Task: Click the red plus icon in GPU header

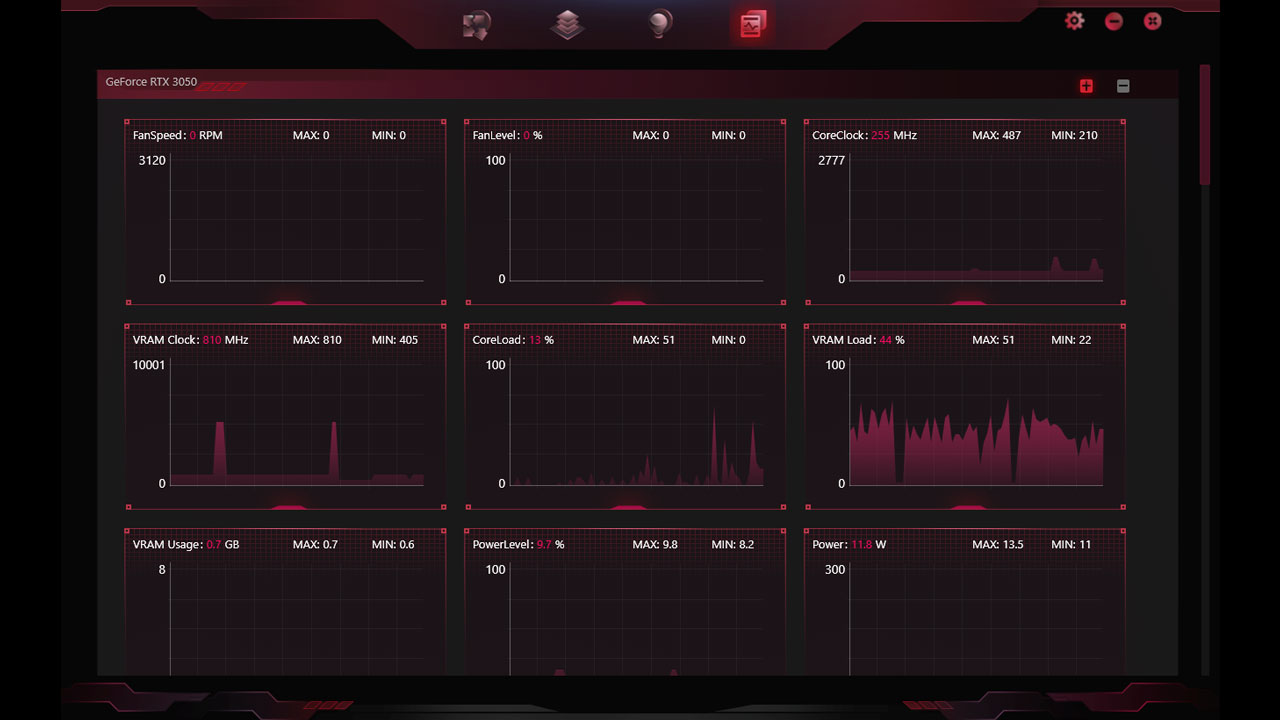Action: tap(1086, 86)
